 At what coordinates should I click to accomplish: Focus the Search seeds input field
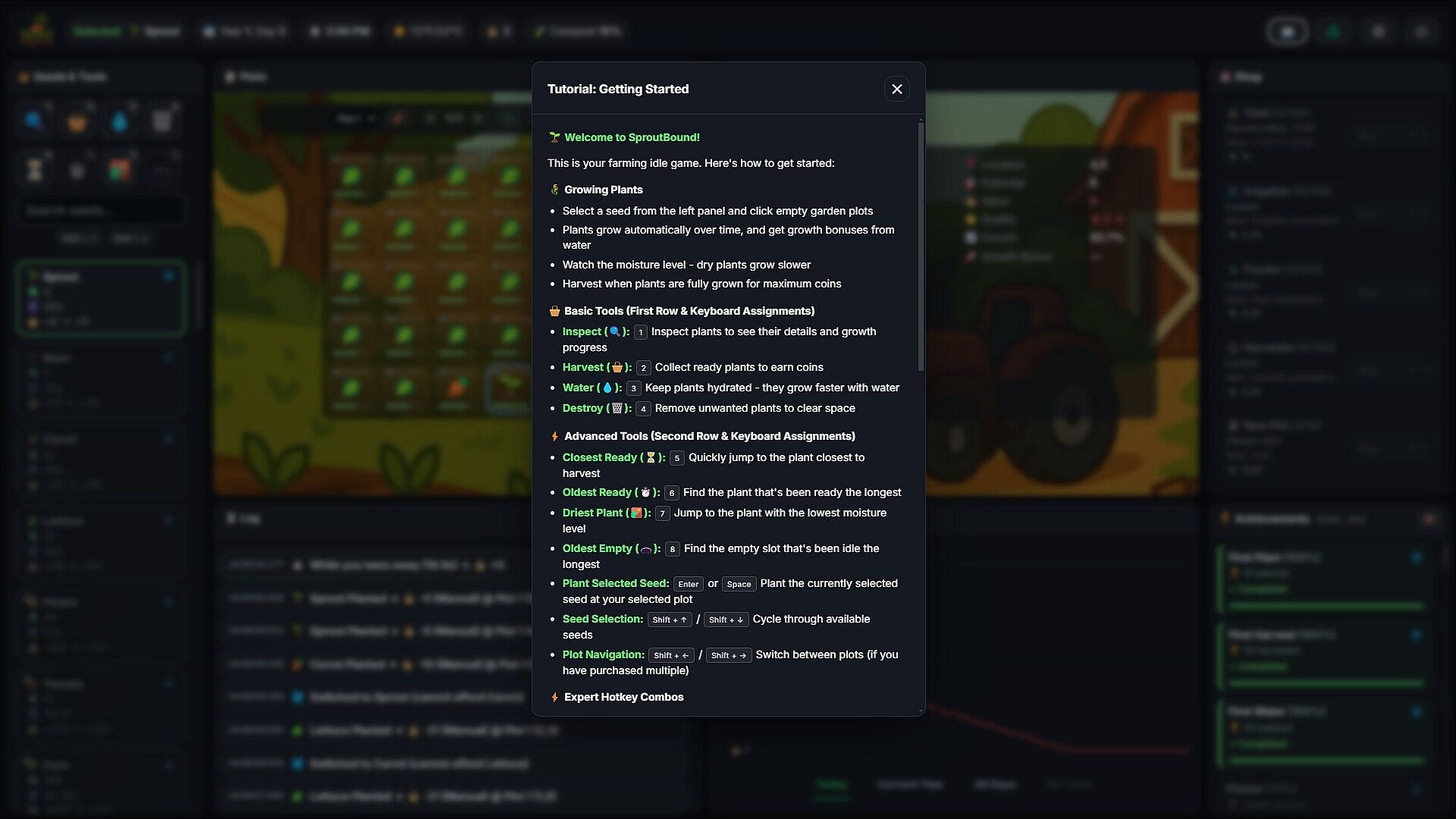click(101, 210)
